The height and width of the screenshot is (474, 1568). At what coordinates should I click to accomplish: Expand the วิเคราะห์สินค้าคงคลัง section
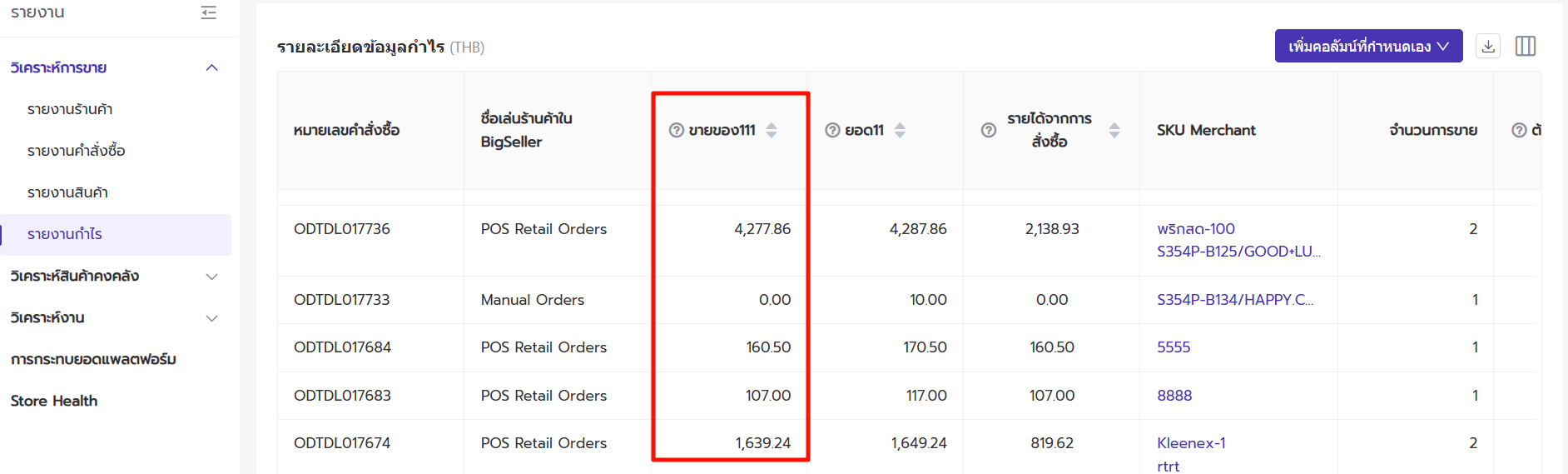coord(211,276)
